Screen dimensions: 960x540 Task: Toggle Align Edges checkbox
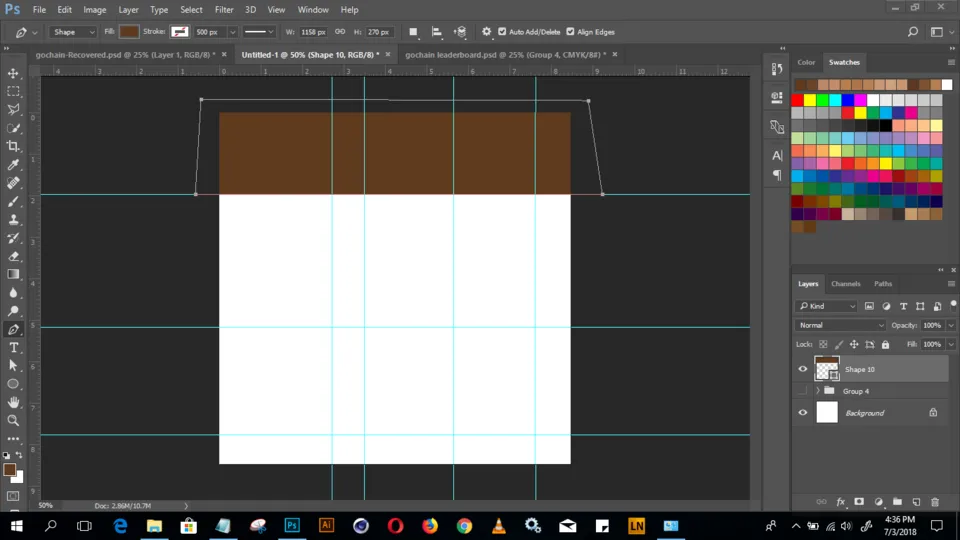[571, 32]
